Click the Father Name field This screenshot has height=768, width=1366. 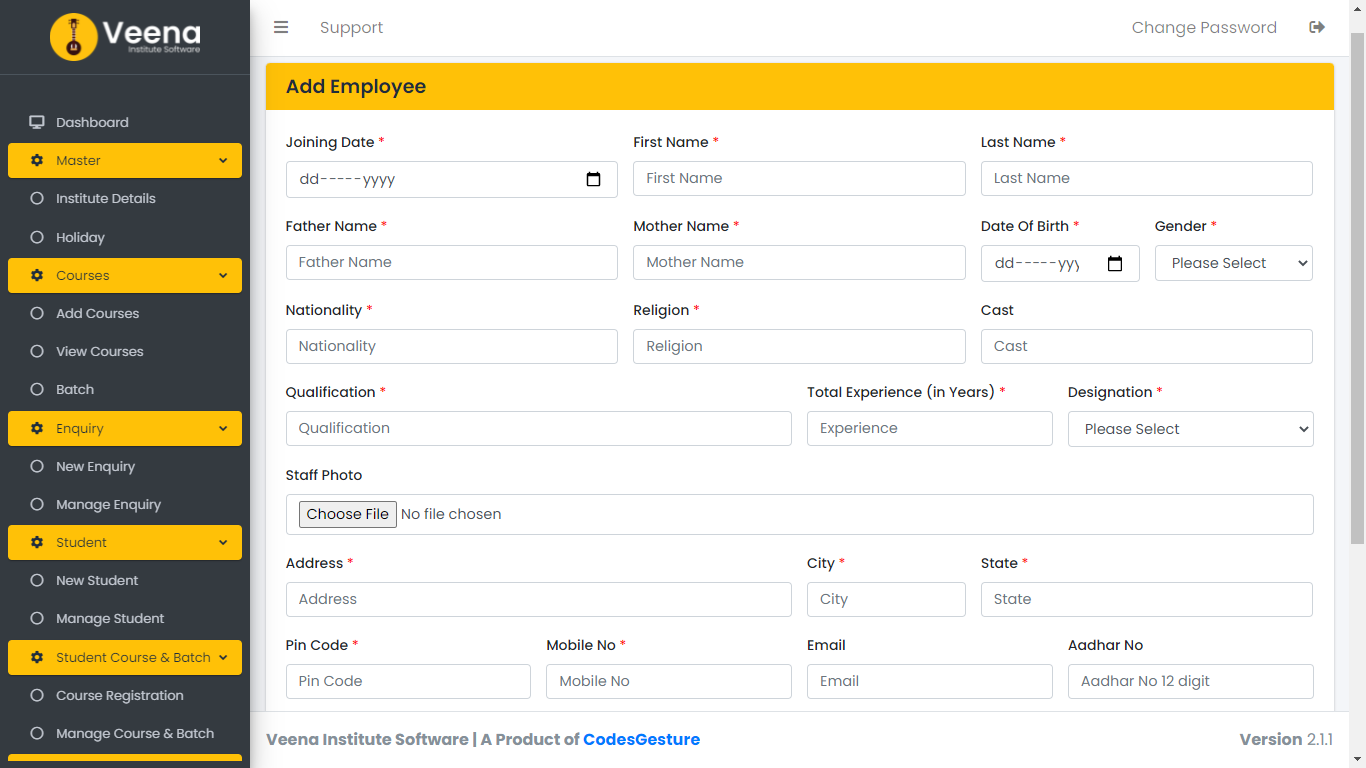pyautogui.click(x=451, y=262)
